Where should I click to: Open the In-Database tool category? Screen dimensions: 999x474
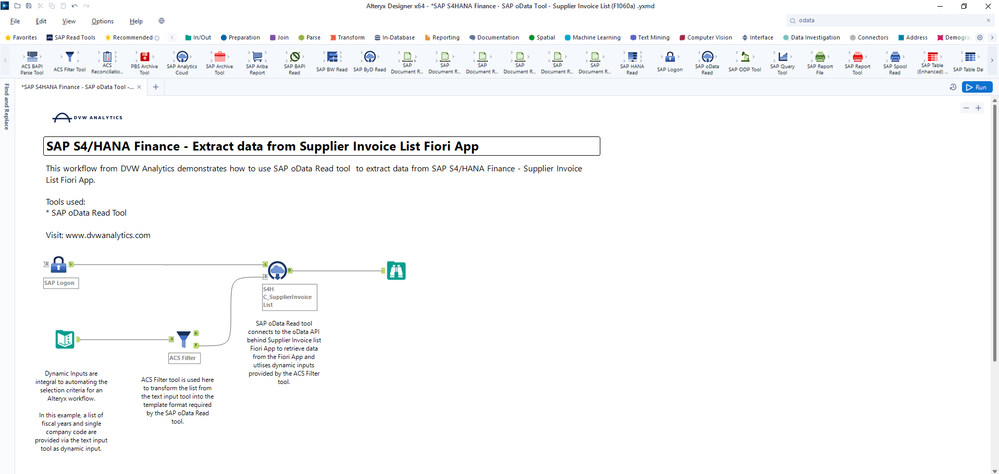click(x=395, y=38)
